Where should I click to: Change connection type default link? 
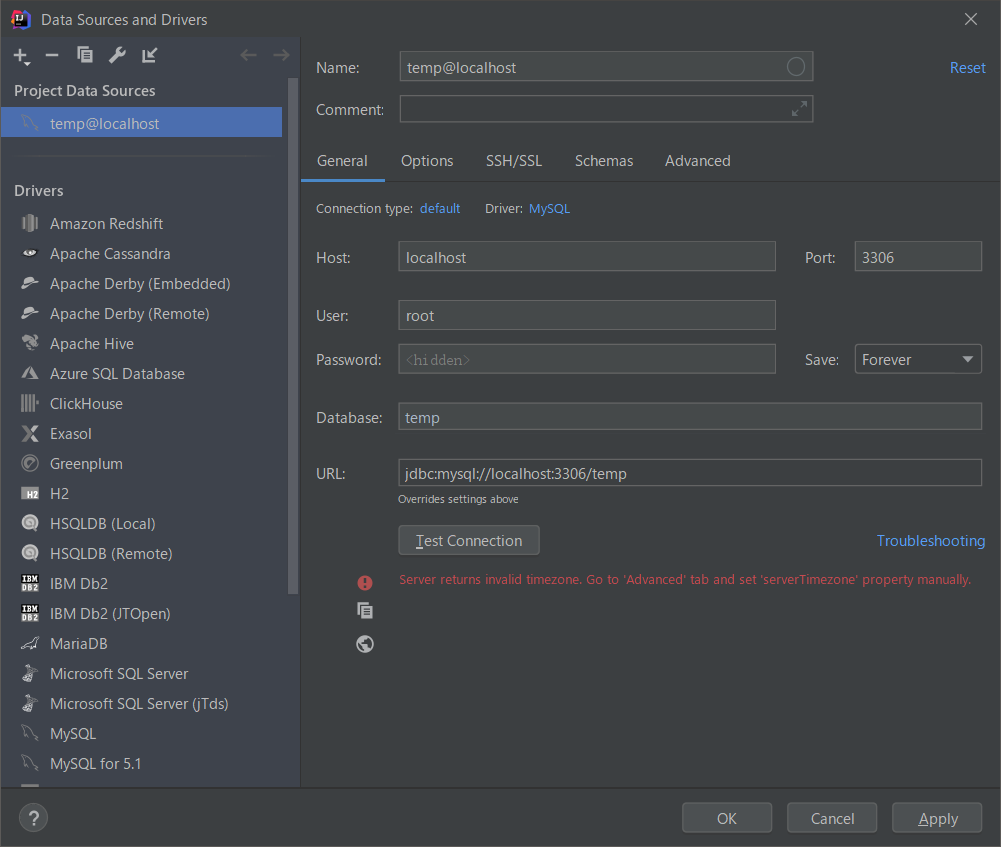(x=440, y=209)
